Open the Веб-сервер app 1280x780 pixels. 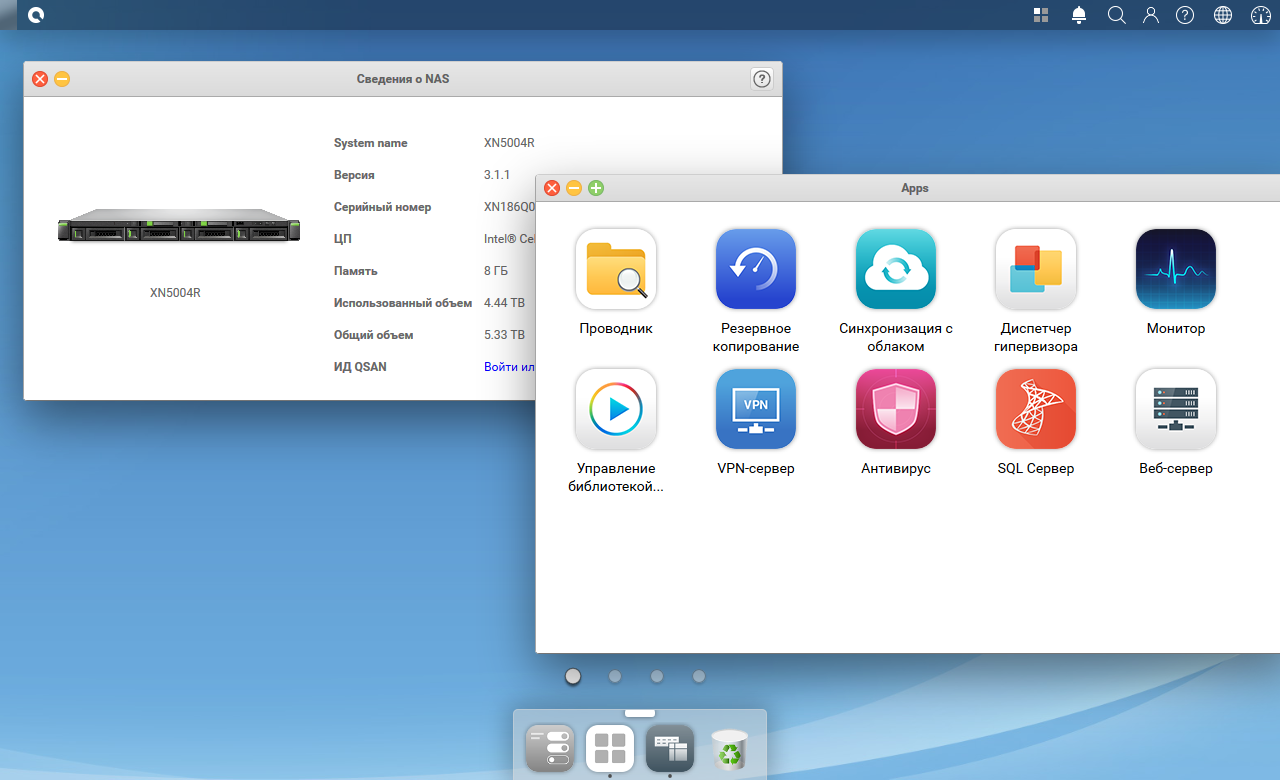pyautogui.click(x=1176, y=409)
